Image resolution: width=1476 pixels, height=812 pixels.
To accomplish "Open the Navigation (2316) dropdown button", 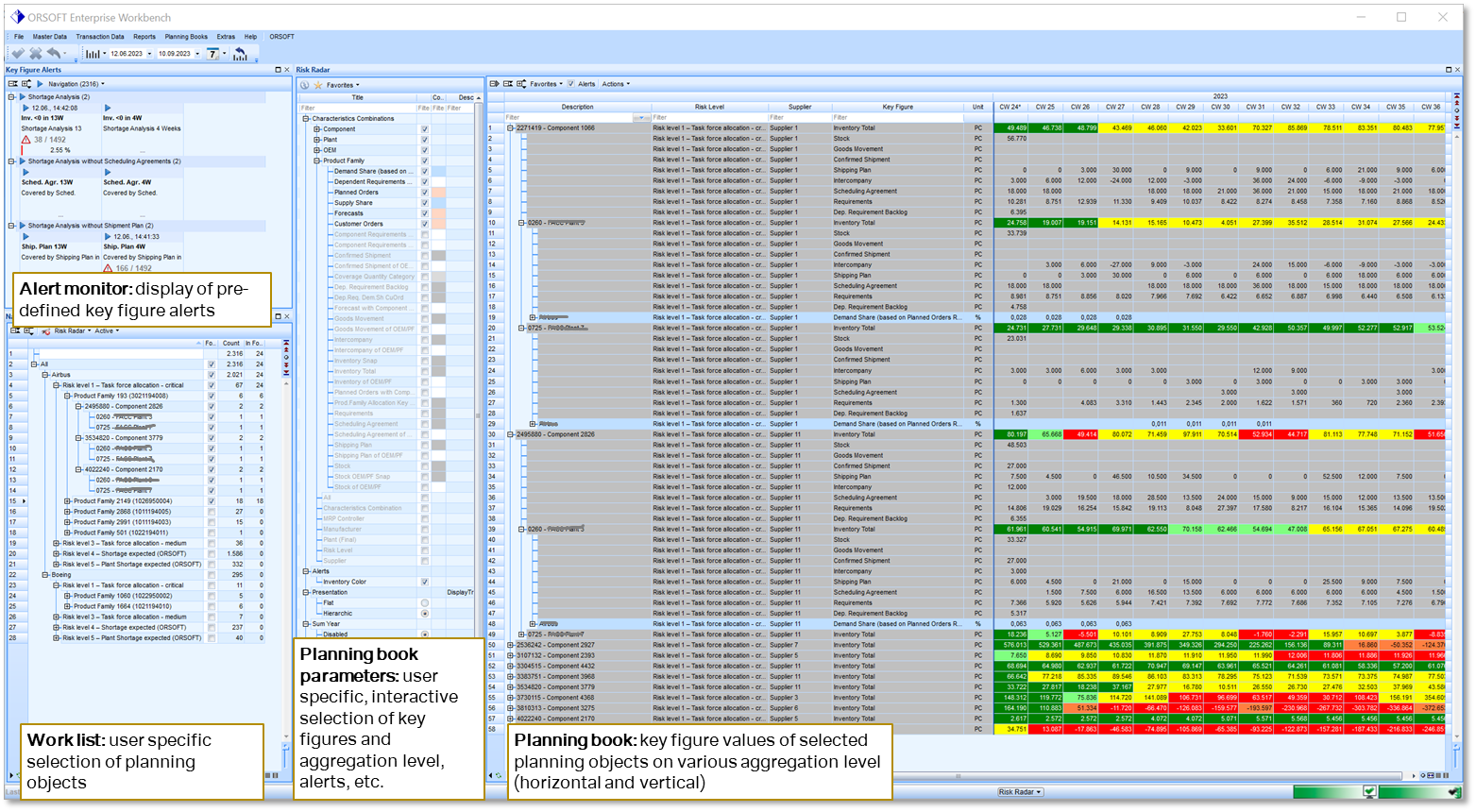I will click(x=74, y=83).
